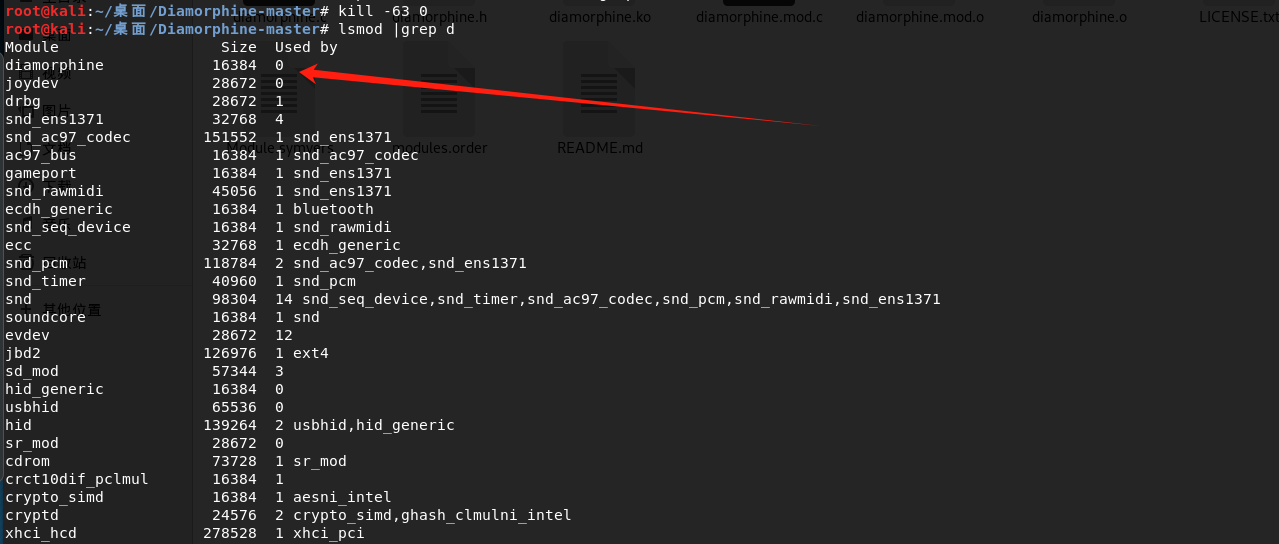Image resolution: width=1279 pixels, height=544 pixels.
Task: Click the 'Used by' column header
Action: 306,47
